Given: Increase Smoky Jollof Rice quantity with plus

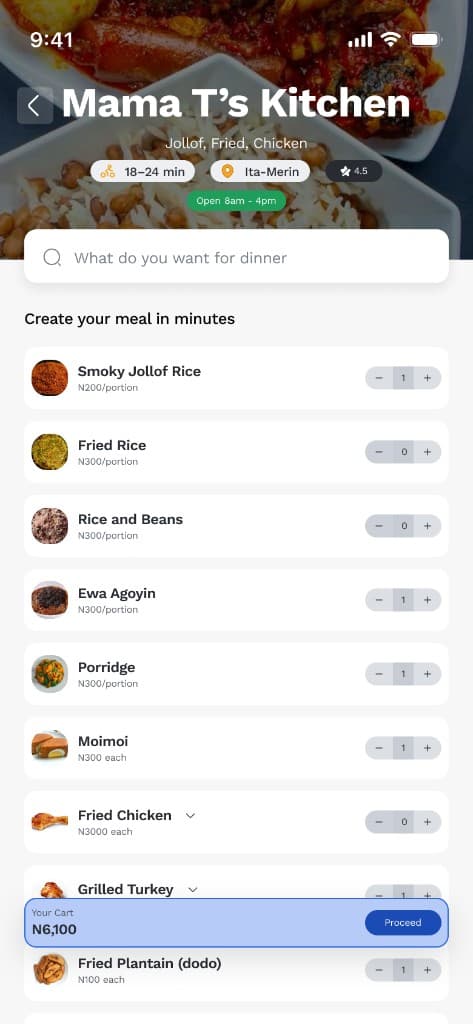Looking at the screenshot, I should point(427,378).
